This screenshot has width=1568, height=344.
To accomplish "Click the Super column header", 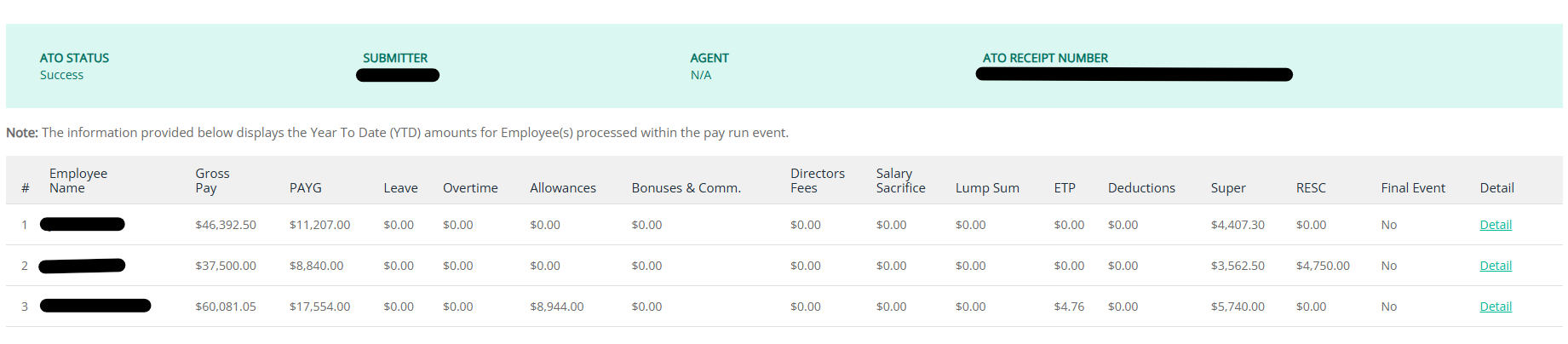I will [x=1228, y=188].
